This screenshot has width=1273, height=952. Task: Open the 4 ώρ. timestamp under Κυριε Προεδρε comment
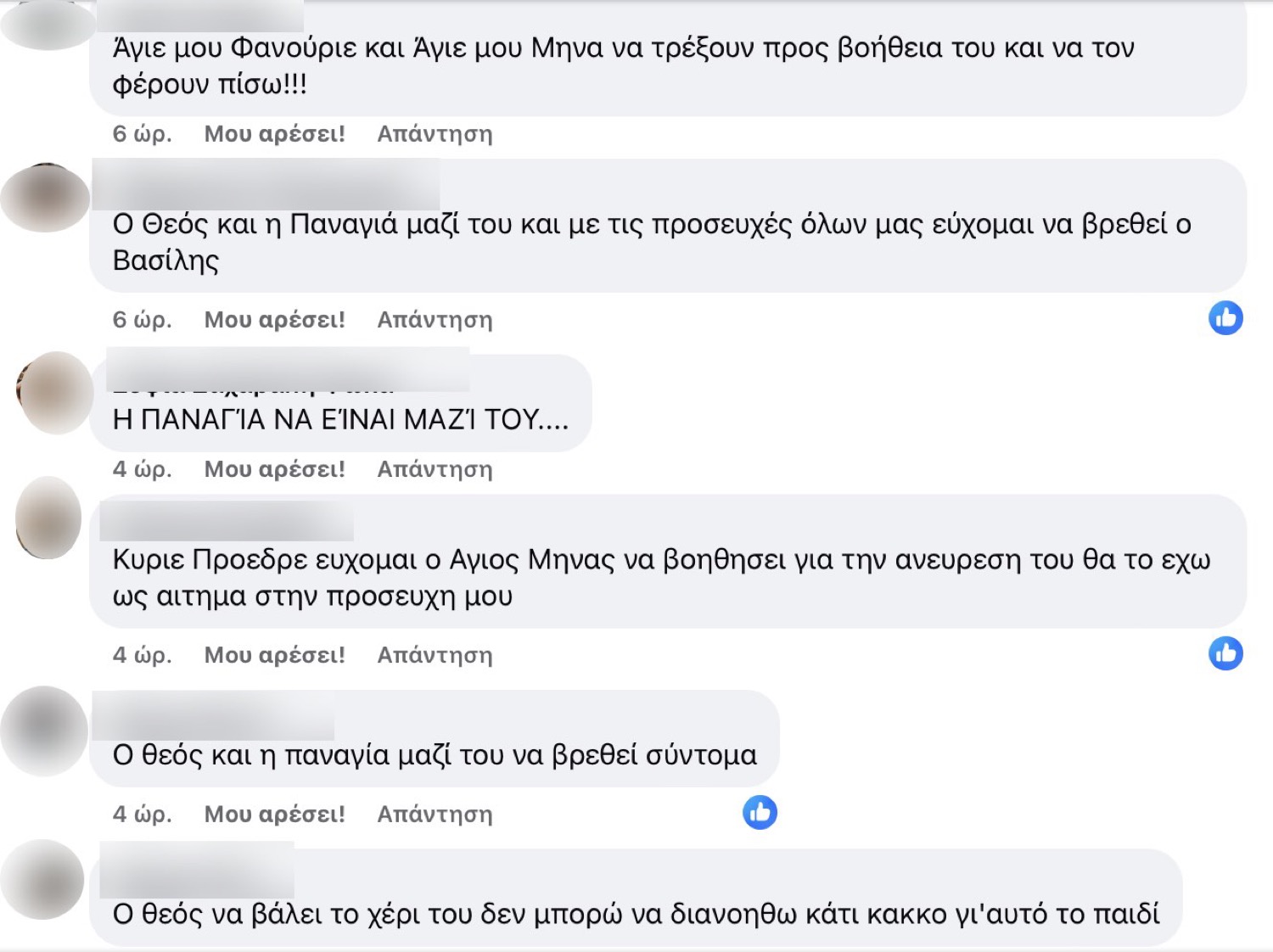click(x=142, y=655)
